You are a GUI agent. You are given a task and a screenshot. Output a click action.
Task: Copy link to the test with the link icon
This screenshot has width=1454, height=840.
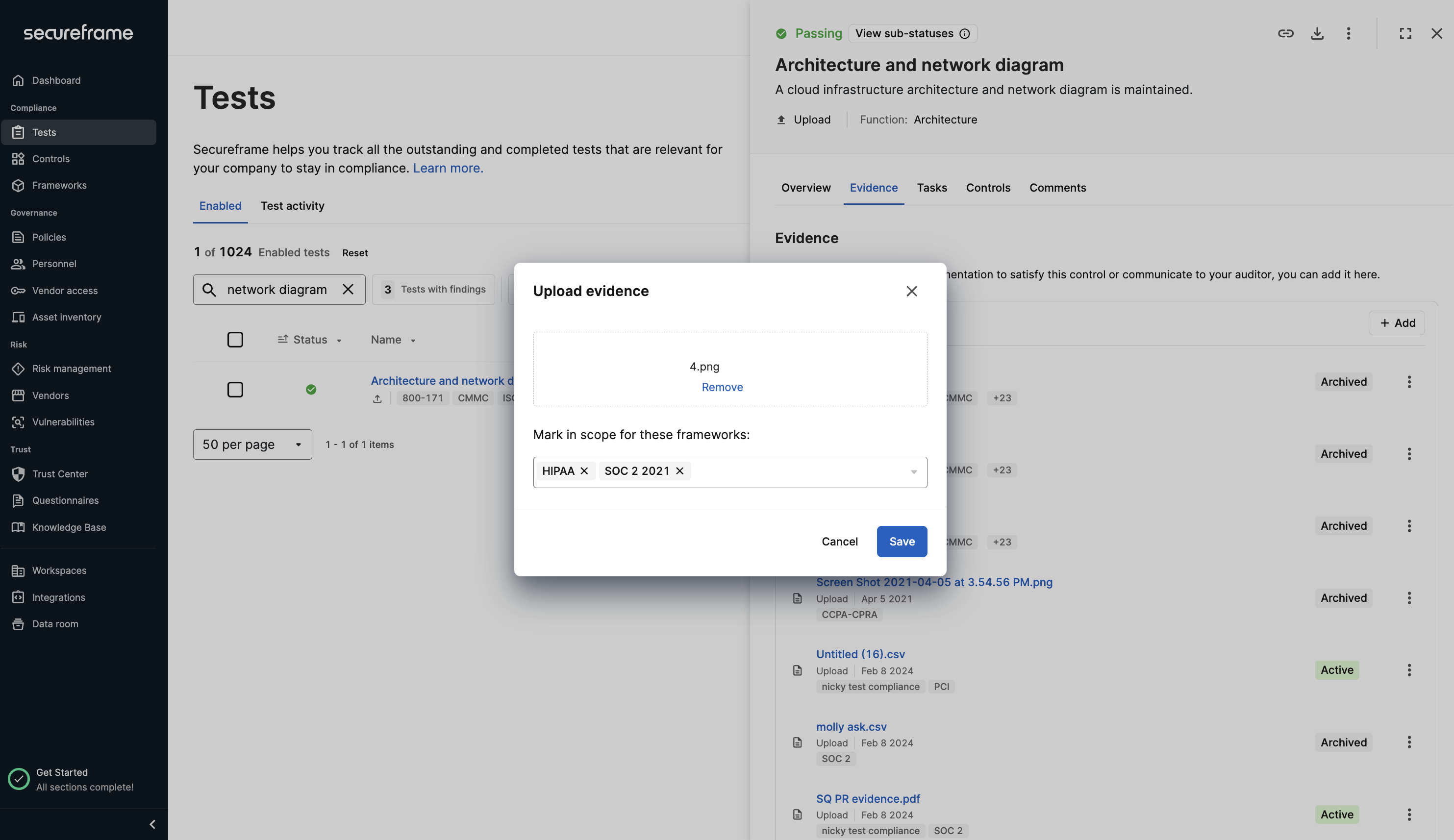point(1285,33)
